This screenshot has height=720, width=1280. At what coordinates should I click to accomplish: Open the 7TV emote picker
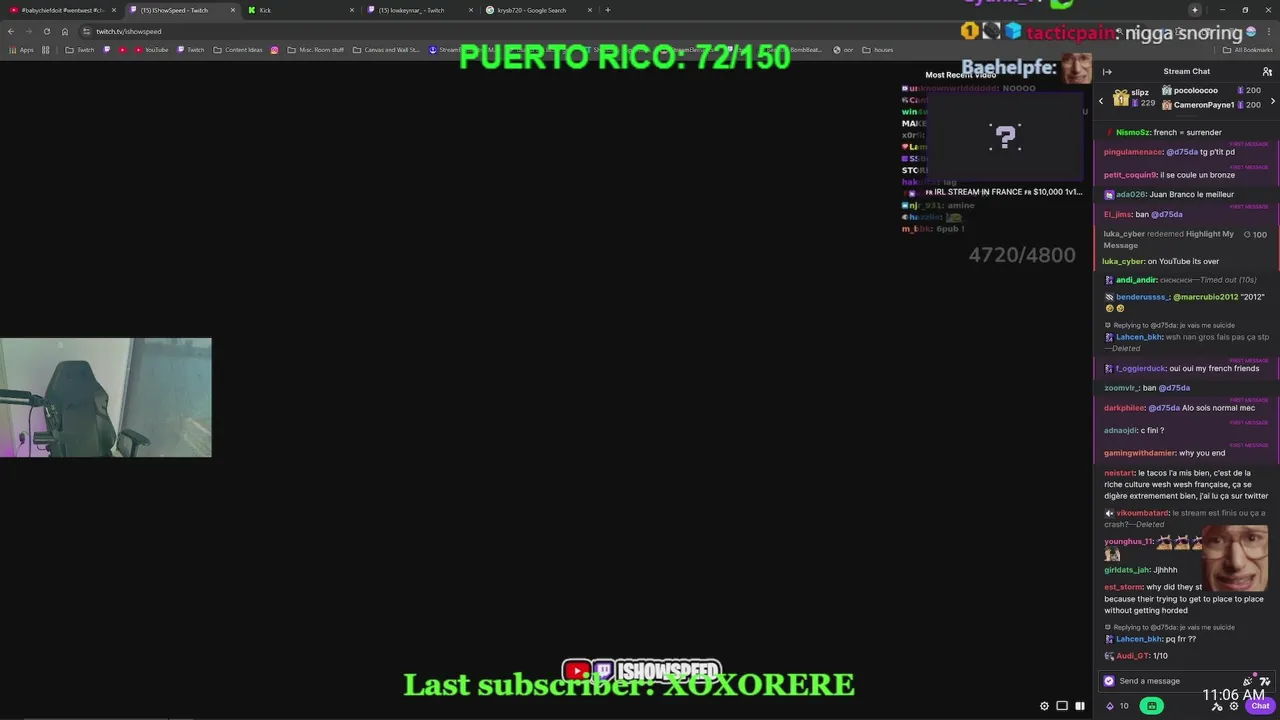pos(1264,681)
